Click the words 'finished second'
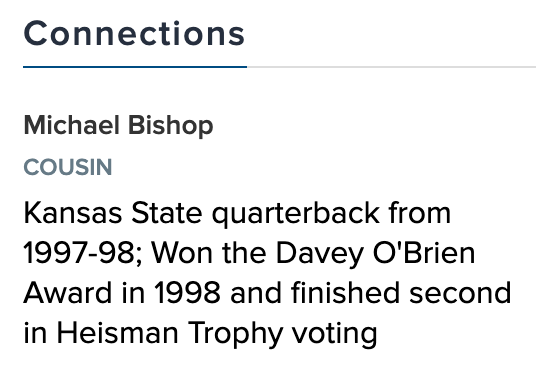 tap(401, 293)
